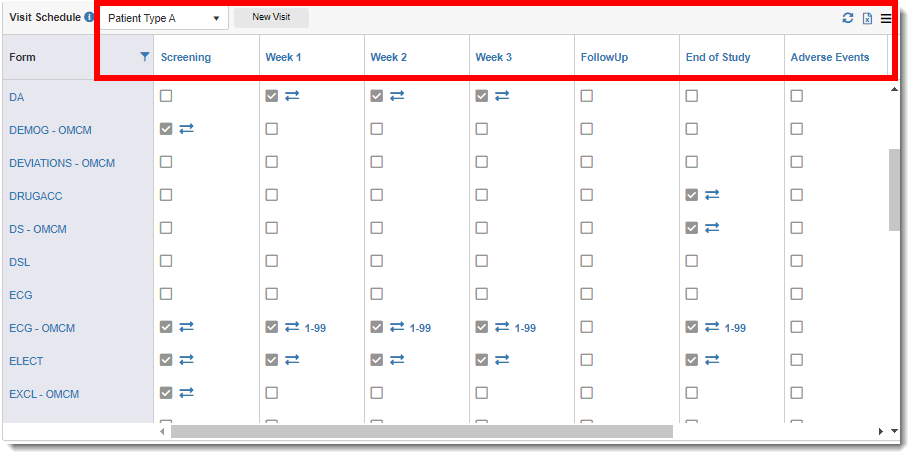Refresh the visit schedule grid
The width and height of the screenshot is (915, 459).
[x=848, y=18]
